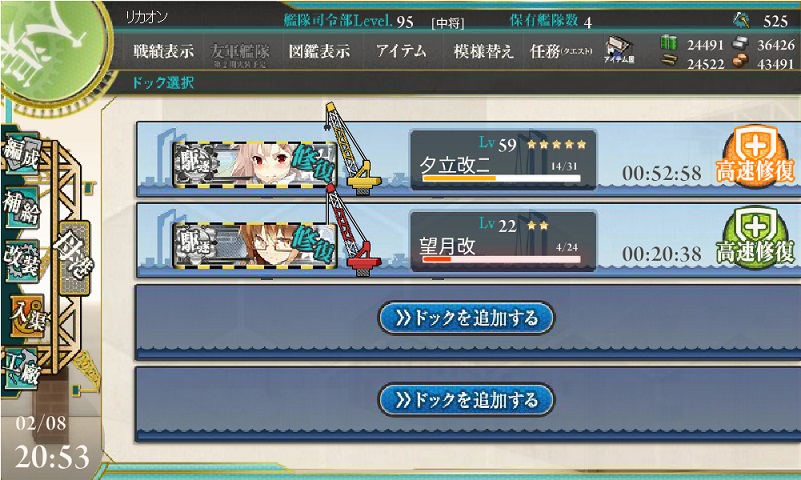Open the 模様替え menu item
The image size is (801, 480).
click(483, 51)
